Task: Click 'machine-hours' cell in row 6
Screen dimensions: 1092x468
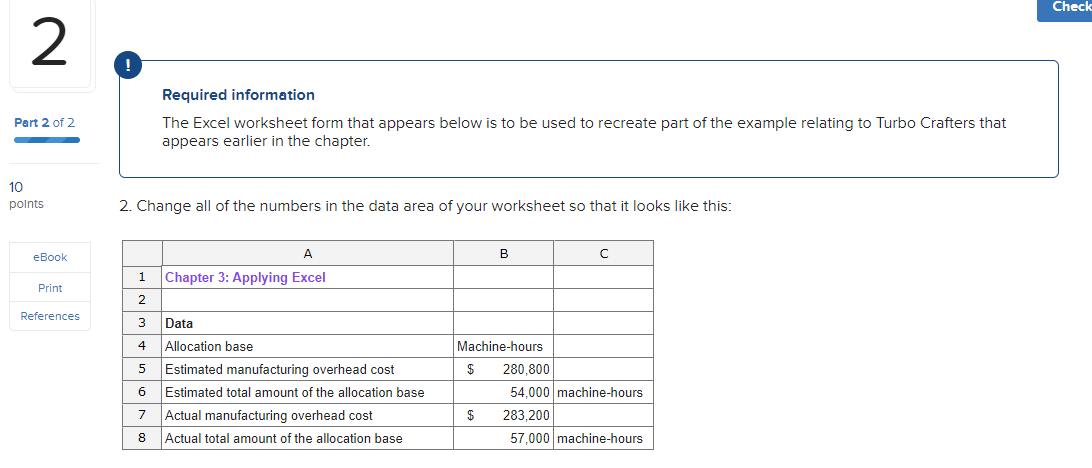Action: (604, 392)
